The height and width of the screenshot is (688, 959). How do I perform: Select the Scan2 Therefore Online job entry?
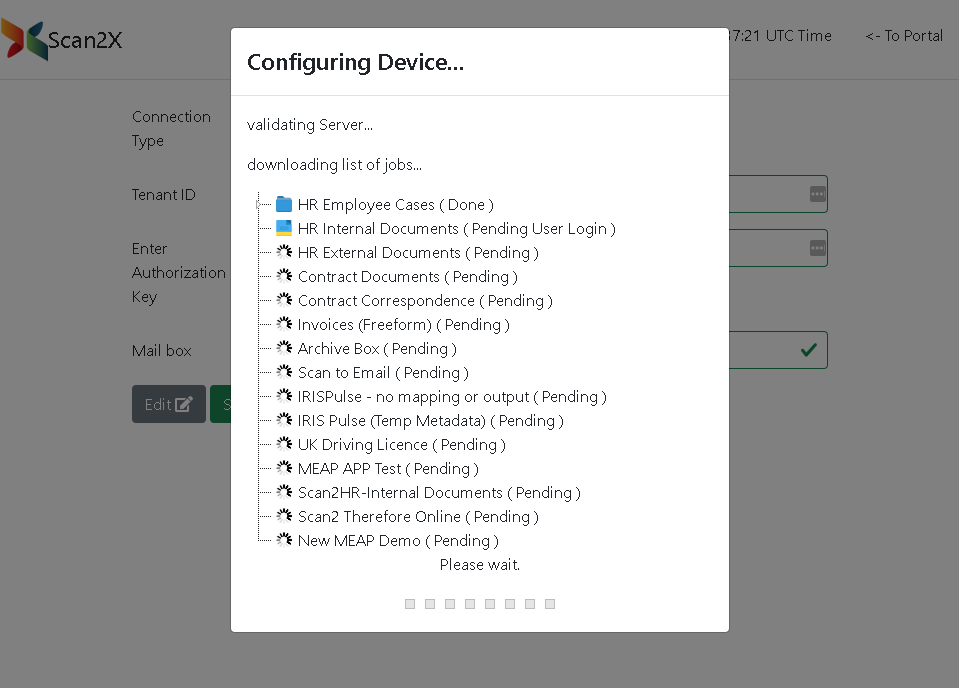417,517
